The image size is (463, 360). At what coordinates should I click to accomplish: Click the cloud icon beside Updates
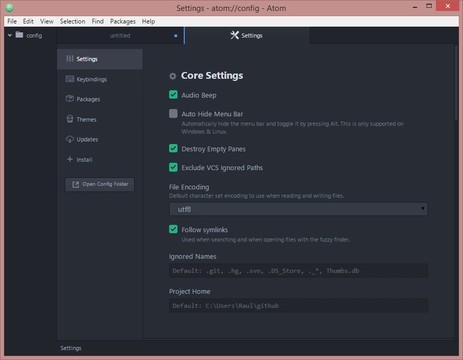point(70,139)
